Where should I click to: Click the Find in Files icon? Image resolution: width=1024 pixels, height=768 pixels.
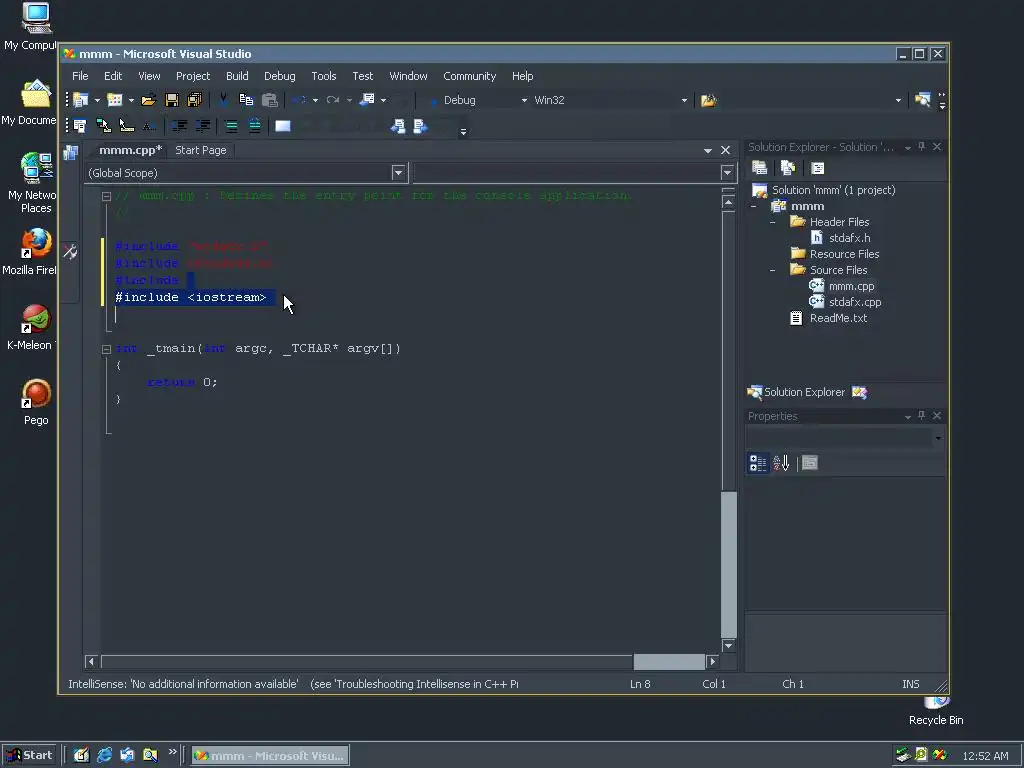pyautogui.click(x=709, y=100)
